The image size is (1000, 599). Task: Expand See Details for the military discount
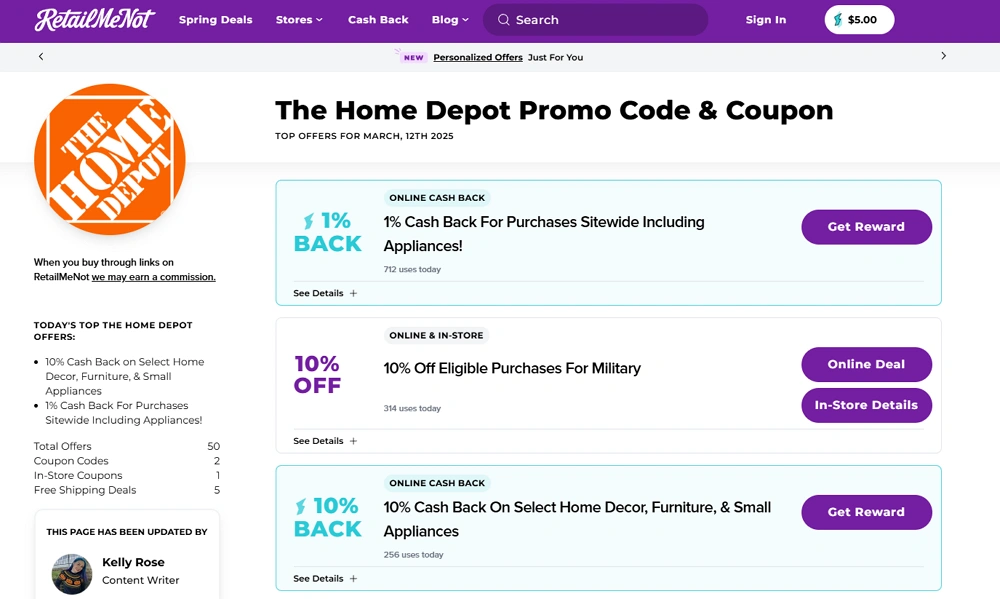pyautogui.click(x=319, y=440)
